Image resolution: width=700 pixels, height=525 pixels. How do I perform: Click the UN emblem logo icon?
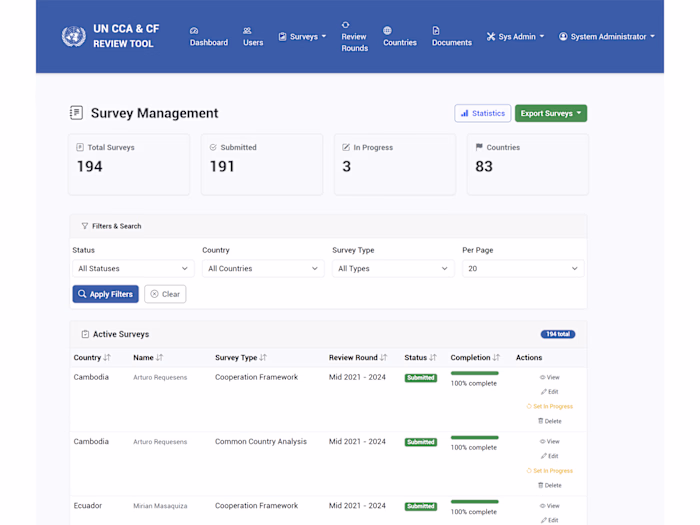pyautogui.click(x=73, y=37)
